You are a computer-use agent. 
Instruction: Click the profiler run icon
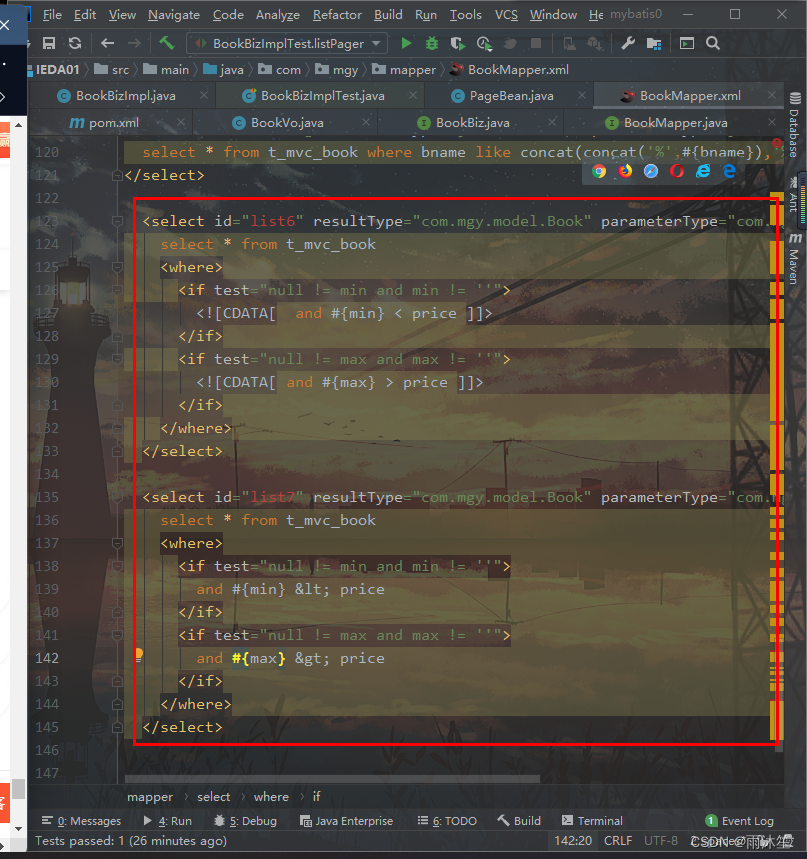tap(484, 43)
